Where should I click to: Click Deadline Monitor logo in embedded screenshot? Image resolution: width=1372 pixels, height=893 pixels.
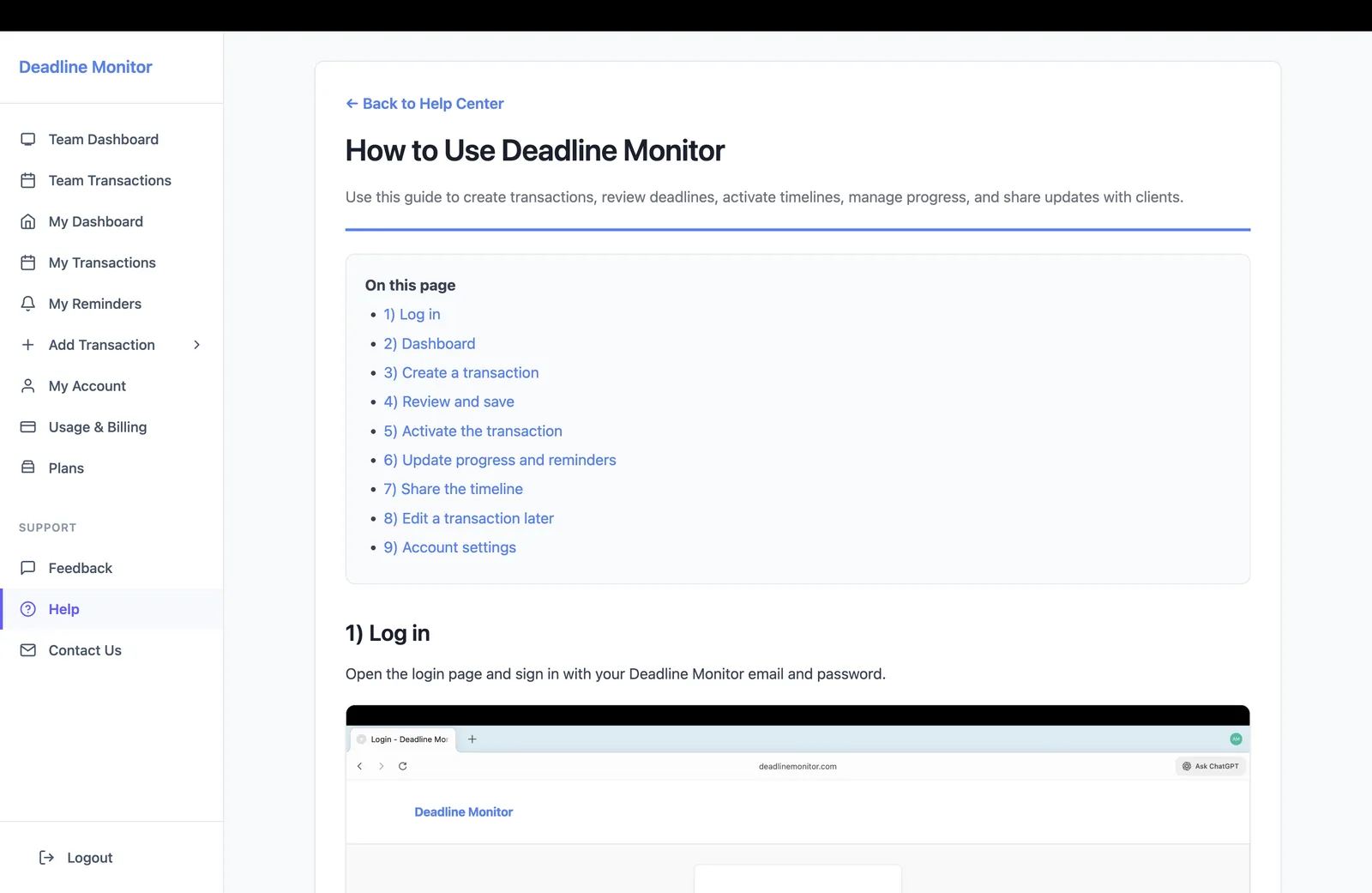[x=464, y=812]
